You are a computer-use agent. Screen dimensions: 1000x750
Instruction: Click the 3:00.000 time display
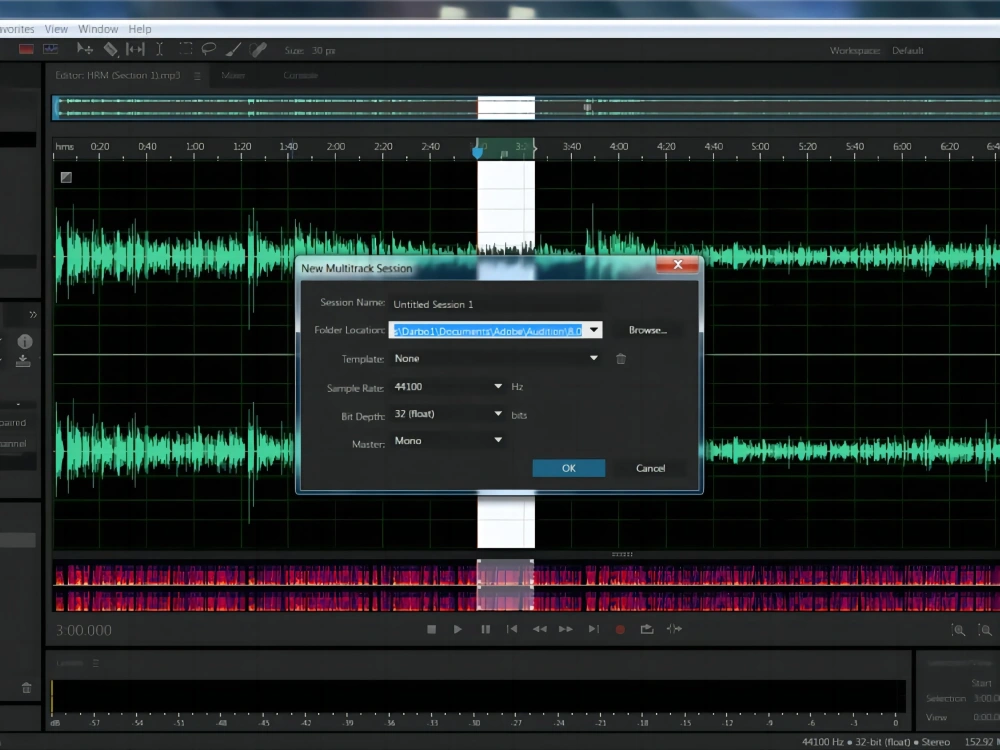click(x=84, y=631)
